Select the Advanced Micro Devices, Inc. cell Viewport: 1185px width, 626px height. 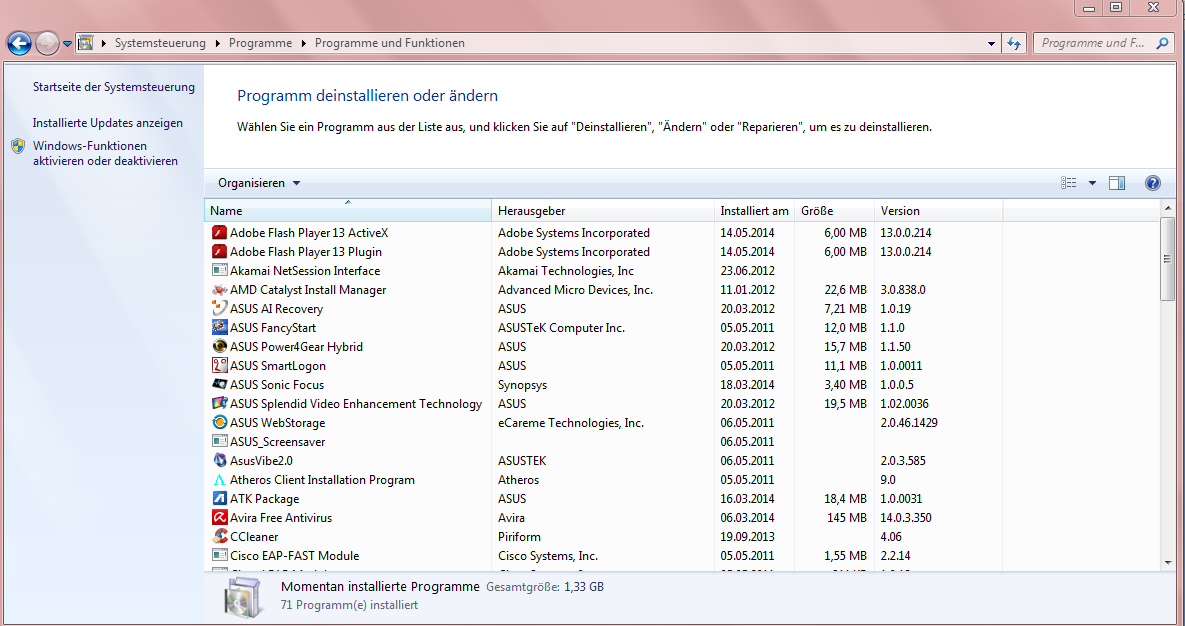(575, 290)
